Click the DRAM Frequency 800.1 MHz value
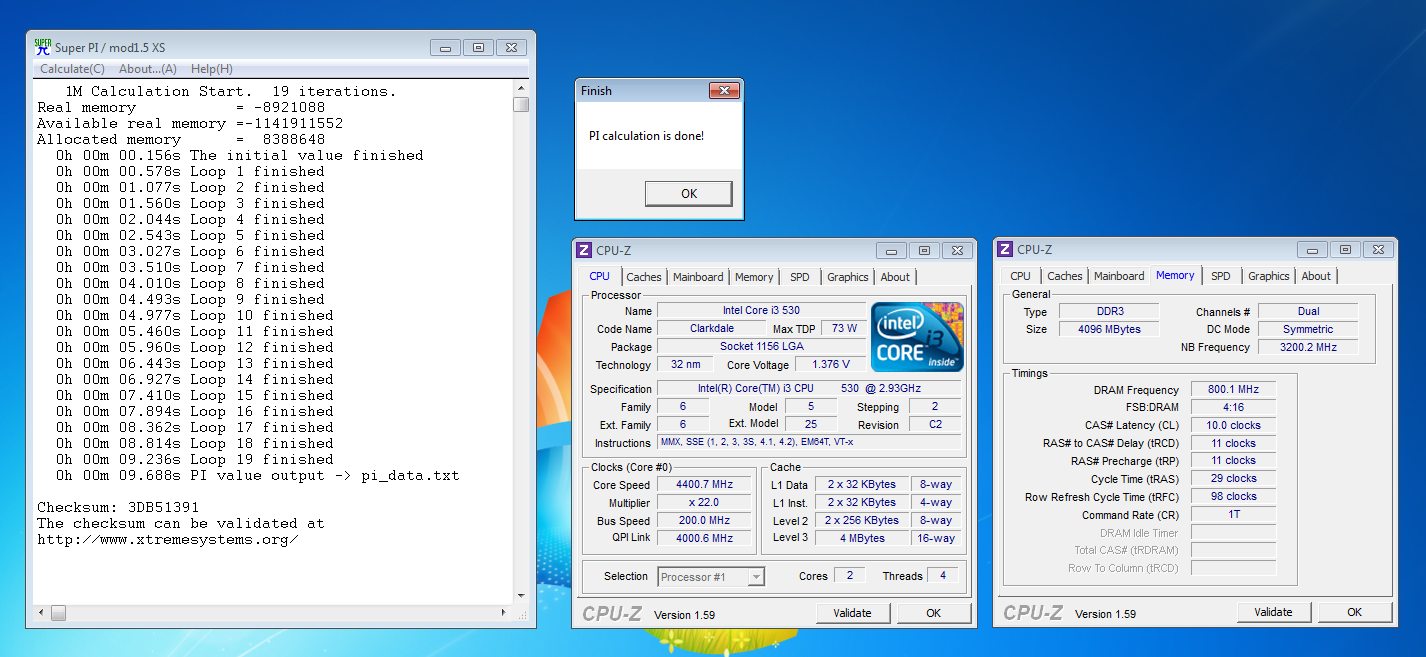This screenshot has width=1426, height=657. click(x=1233, y=390)
